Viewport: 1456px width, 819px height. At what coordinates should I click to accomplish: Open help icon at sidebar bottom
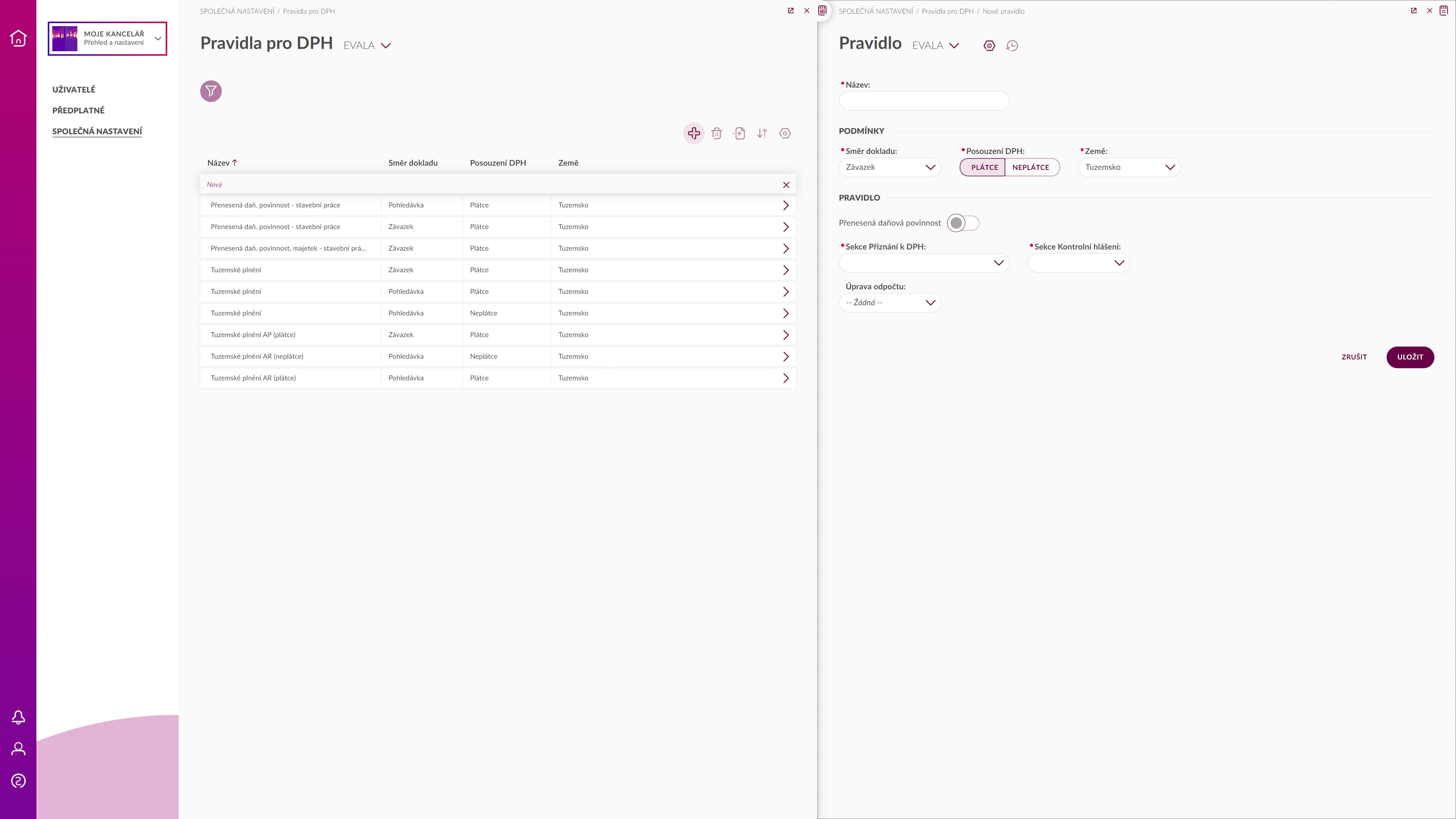(x=18, y=781)
